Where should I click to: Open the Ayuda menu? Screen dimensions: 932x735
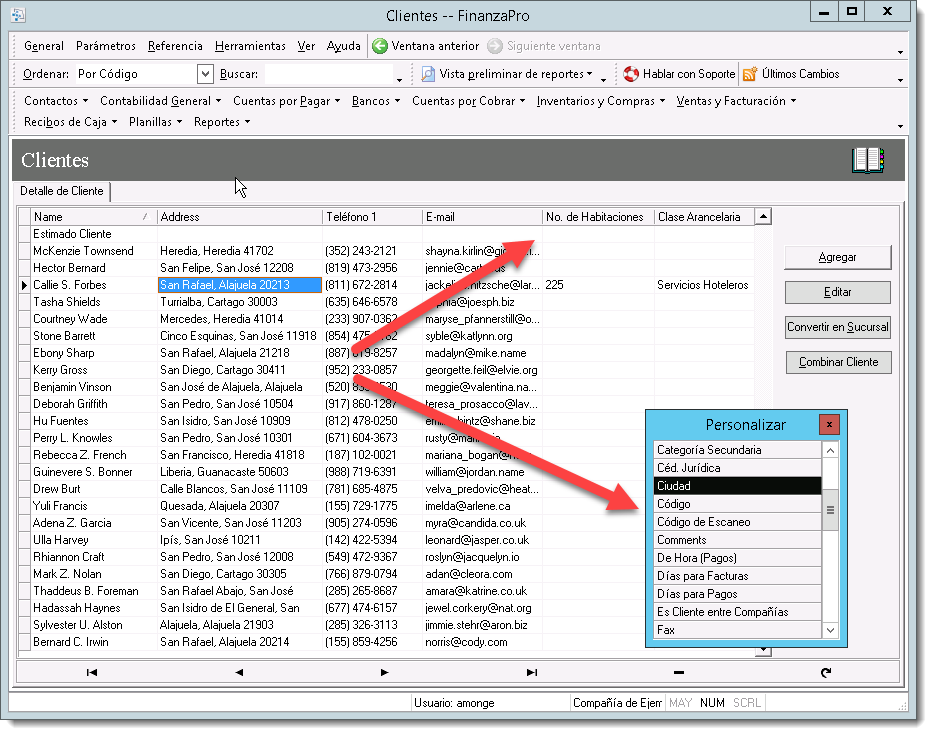pyautogui.click(x=344, y=46)
